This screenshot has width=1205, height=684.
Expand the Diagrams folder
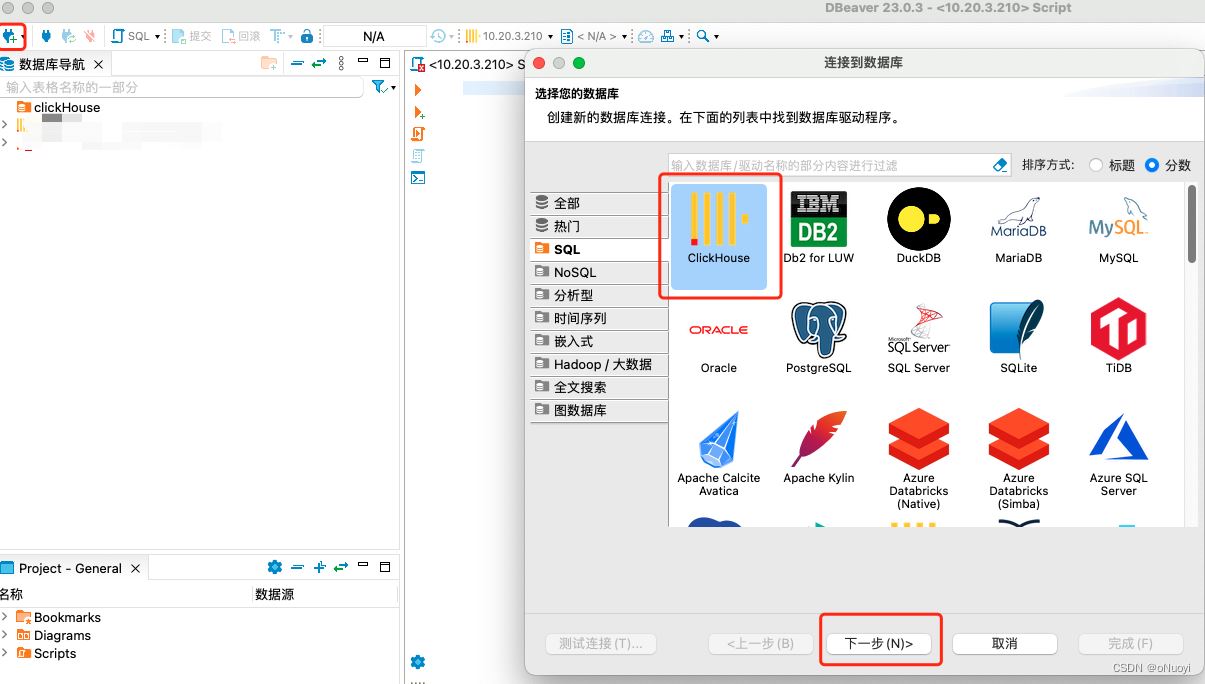[5, 635]
